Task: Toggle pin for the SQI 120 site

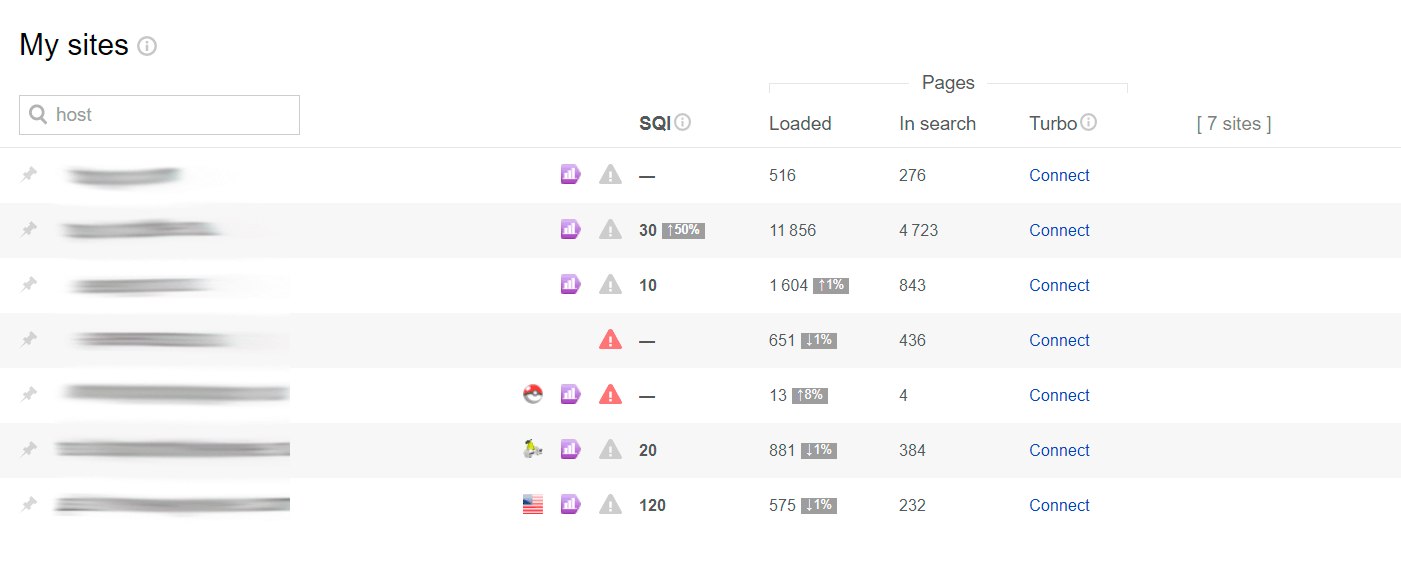Action: (30, 505)
